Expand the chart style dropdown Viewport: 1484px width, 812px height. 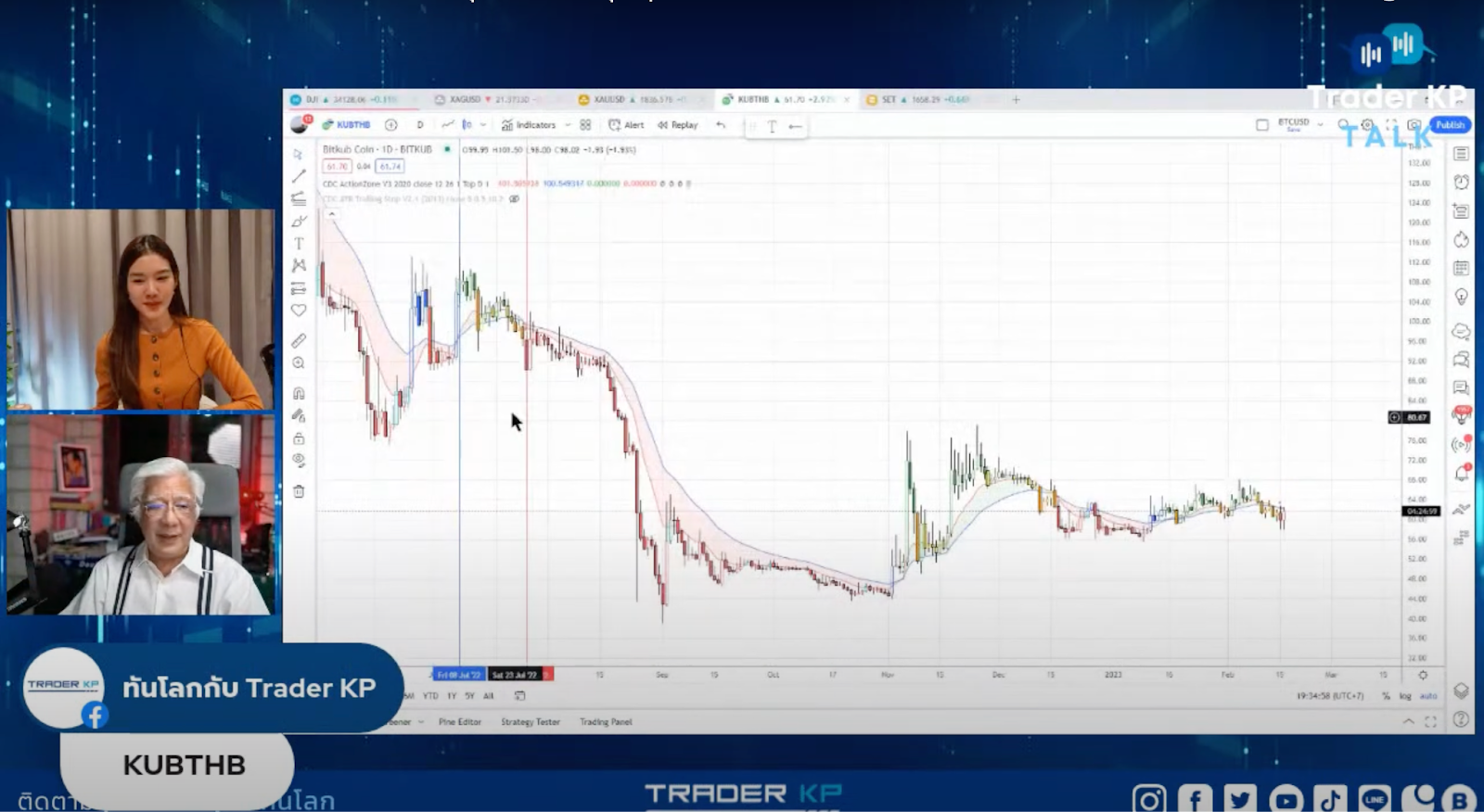pos(483,125)
